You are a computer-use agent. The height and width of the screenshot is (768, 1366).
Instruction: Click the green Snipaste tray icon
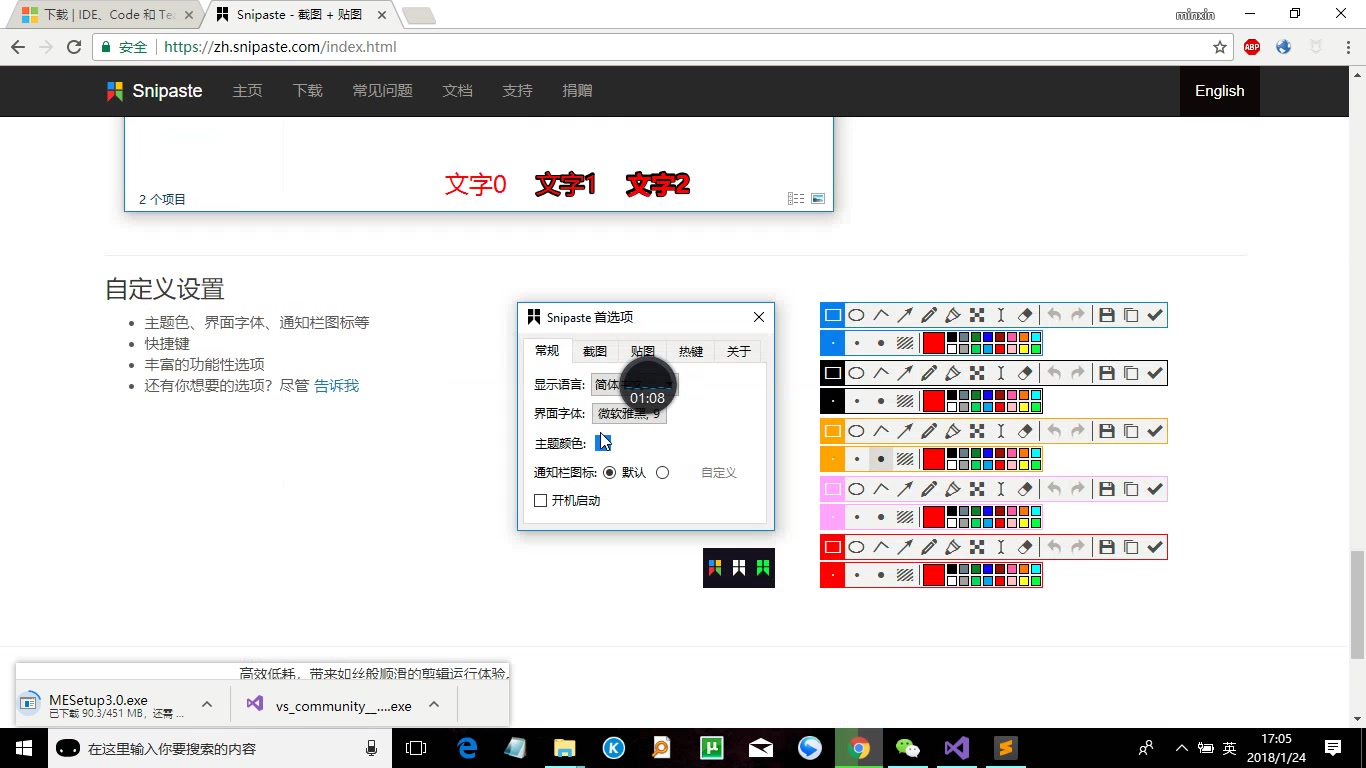pos(763,568)
